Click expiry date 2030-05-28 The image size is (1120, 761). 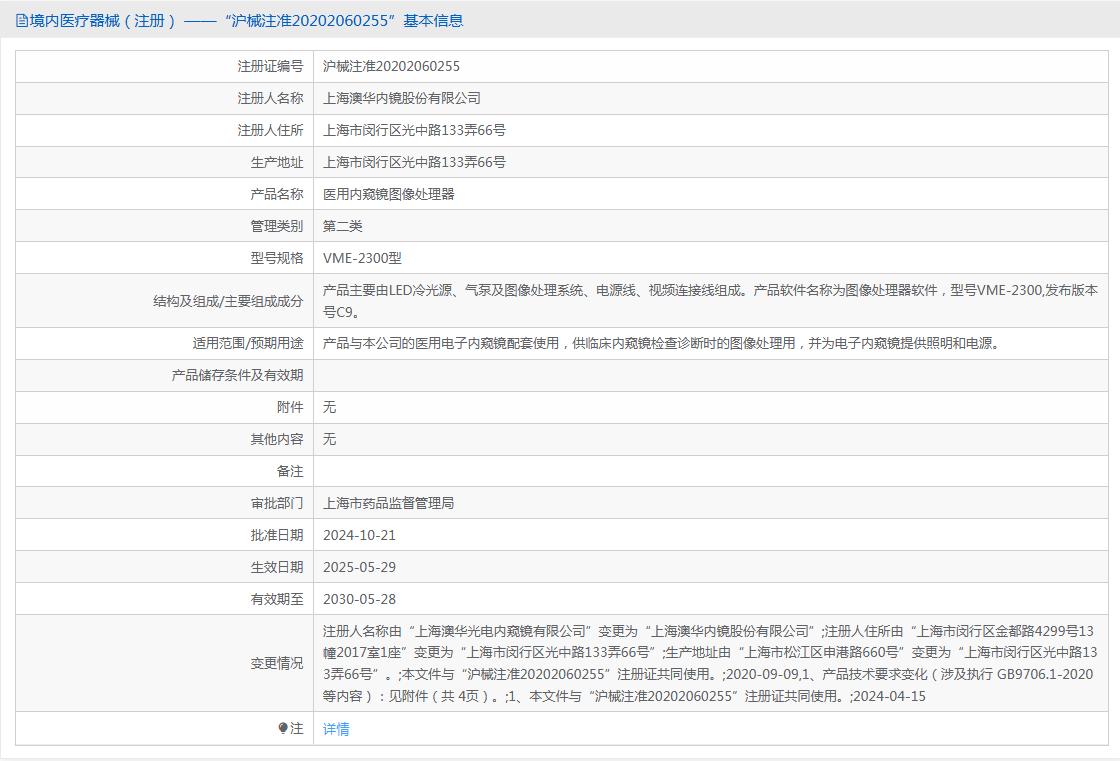[x=359, y=599]
